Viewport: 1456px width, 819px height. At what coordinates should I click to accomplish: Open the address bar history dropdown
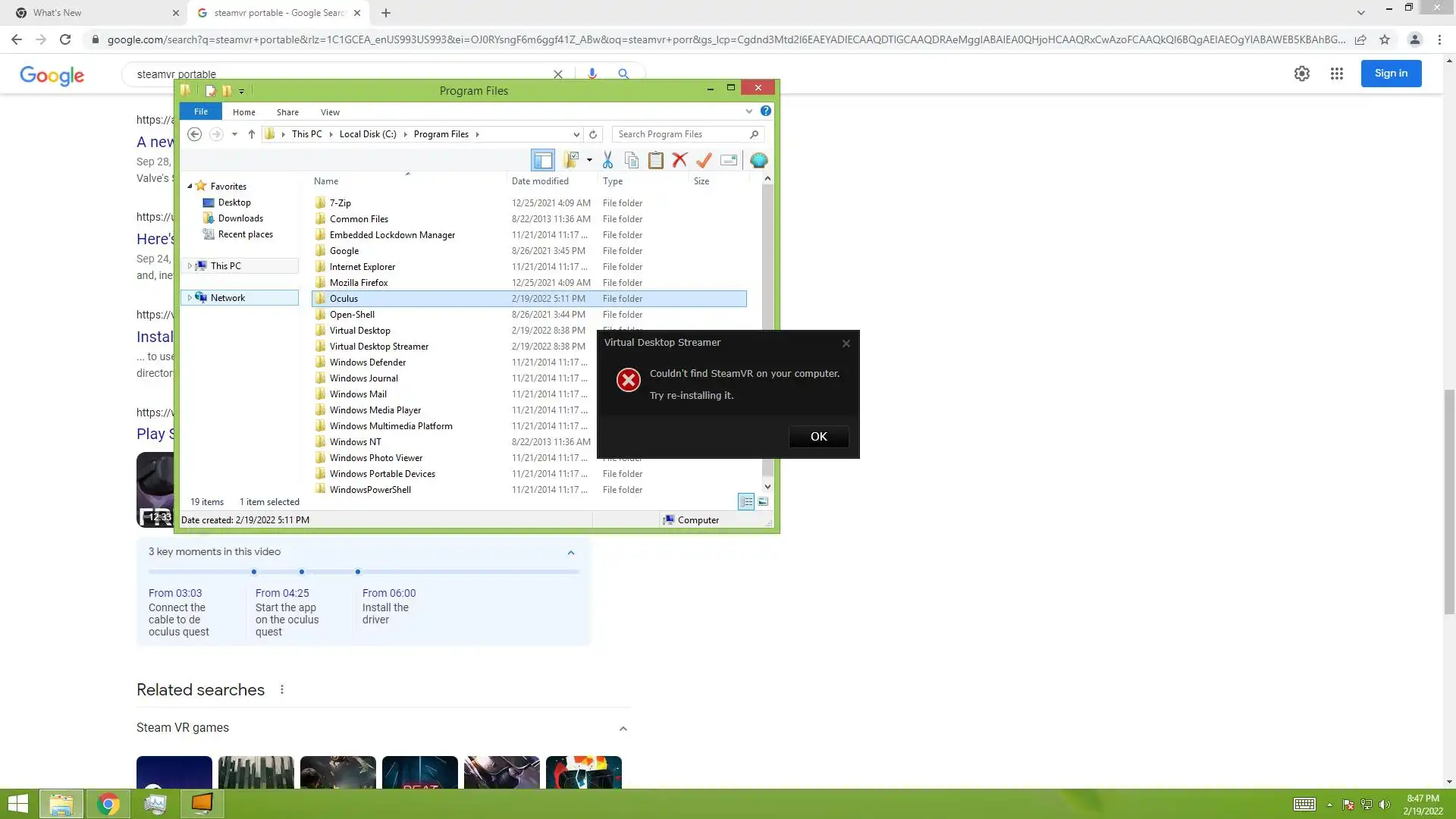click(x=576, y=134)
